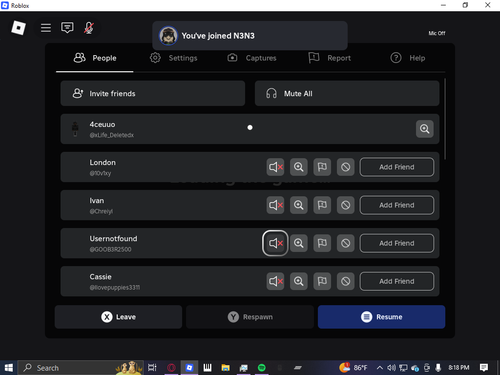Click the Mic Off label
500x375 pixels.
point(437,33)
